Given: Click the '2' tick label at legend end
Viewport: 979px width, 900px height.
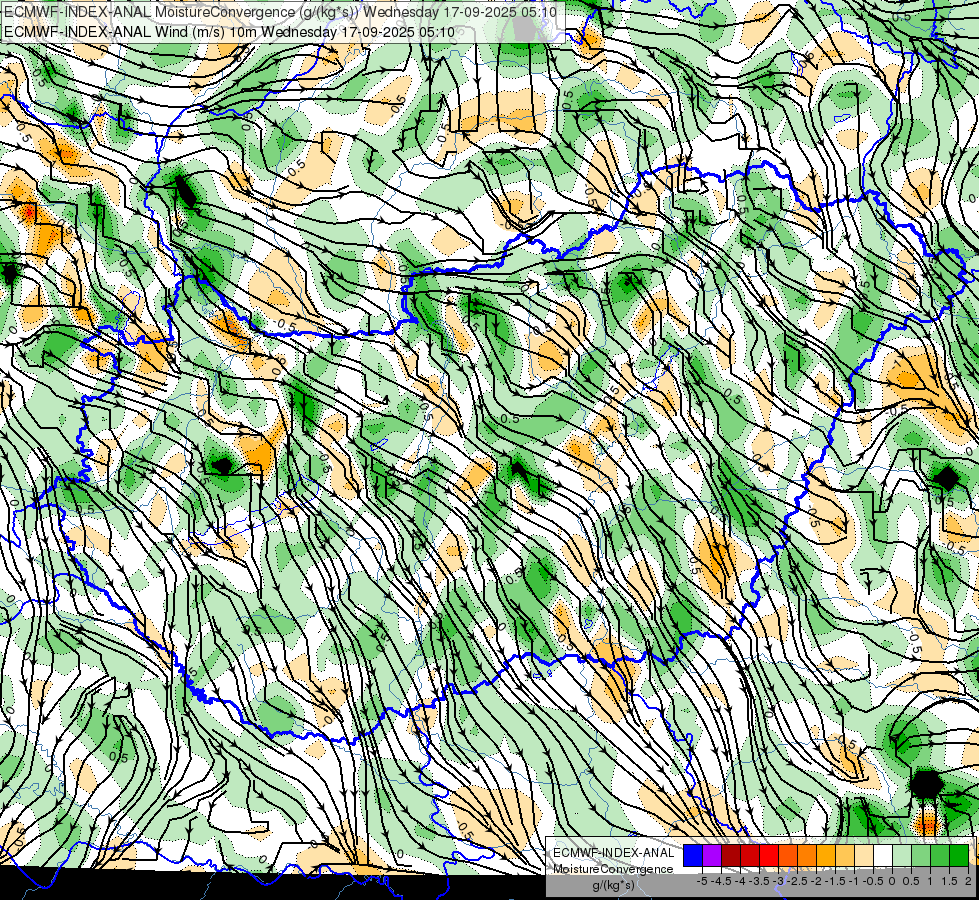Looking at the screenshot, I should coord(968,881).
